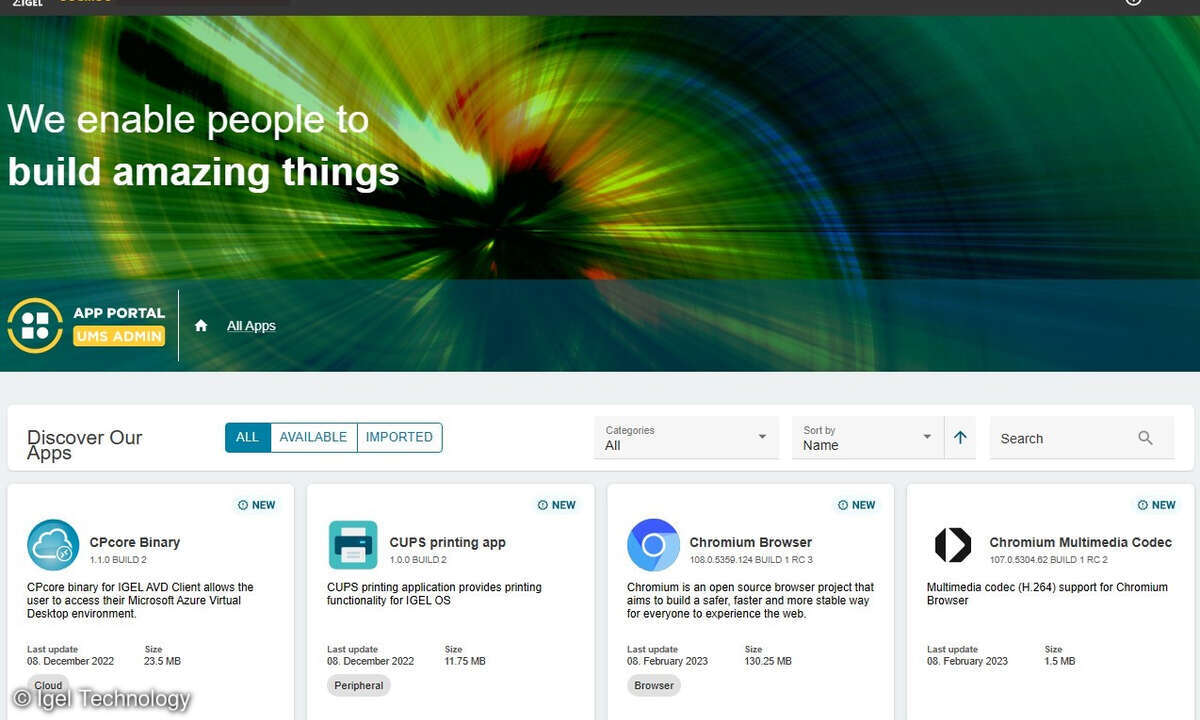The height and width of the screenshot is (720, 1200).
Task: Click the search magnifier icon
Action: (1146, 438)
